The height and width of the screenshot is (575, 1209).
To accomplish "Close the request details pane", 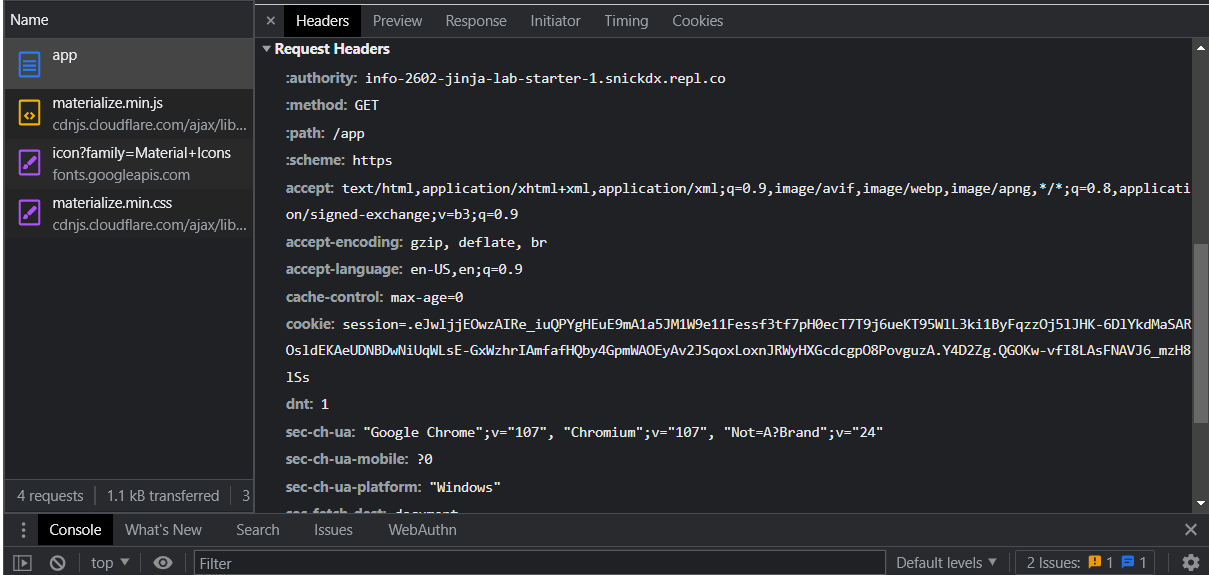I will (270, 21).
